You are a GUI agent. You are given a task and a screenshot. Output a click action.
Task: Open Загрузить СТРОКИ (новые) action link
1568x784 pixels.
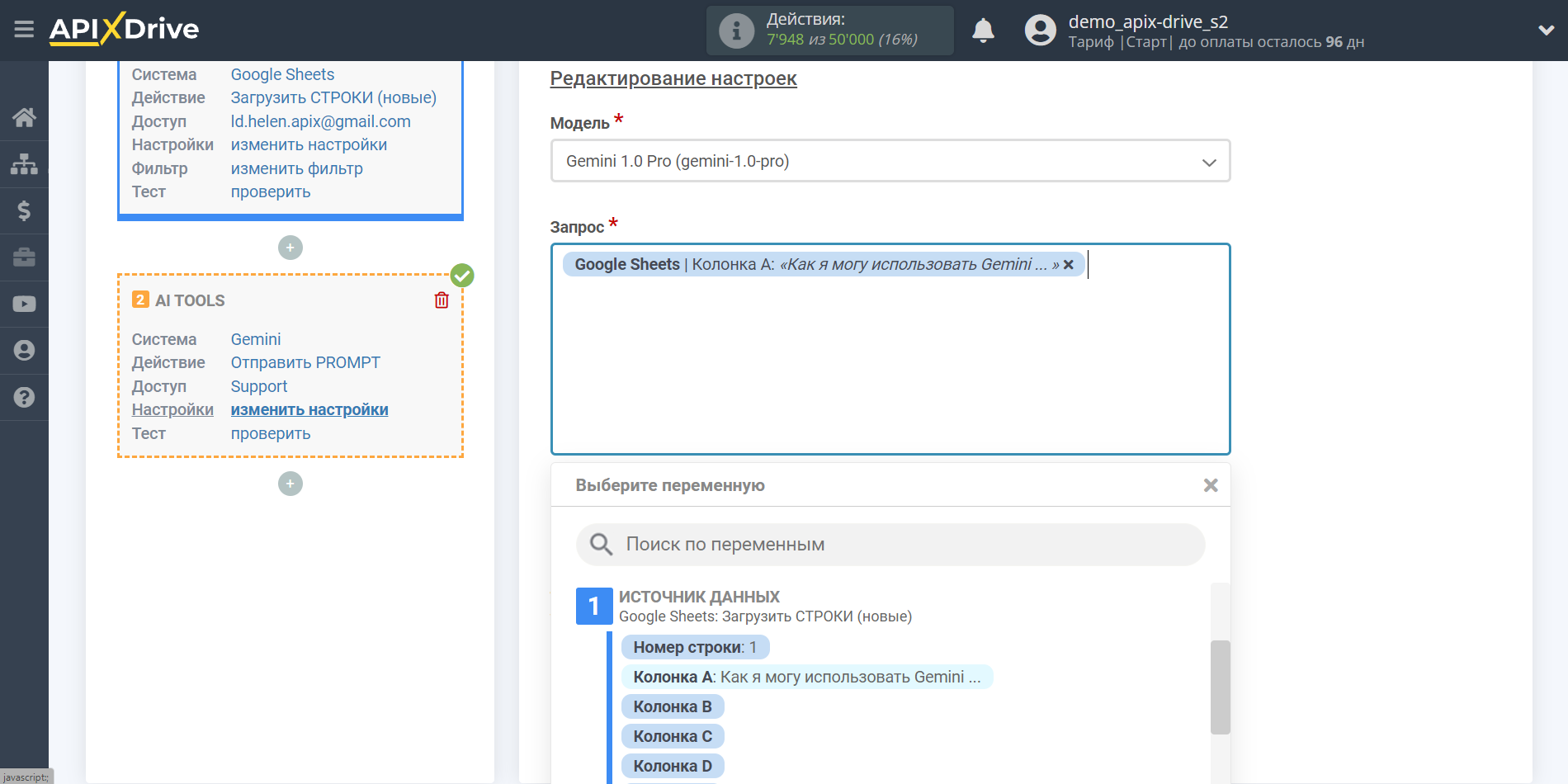coord(333,97)
